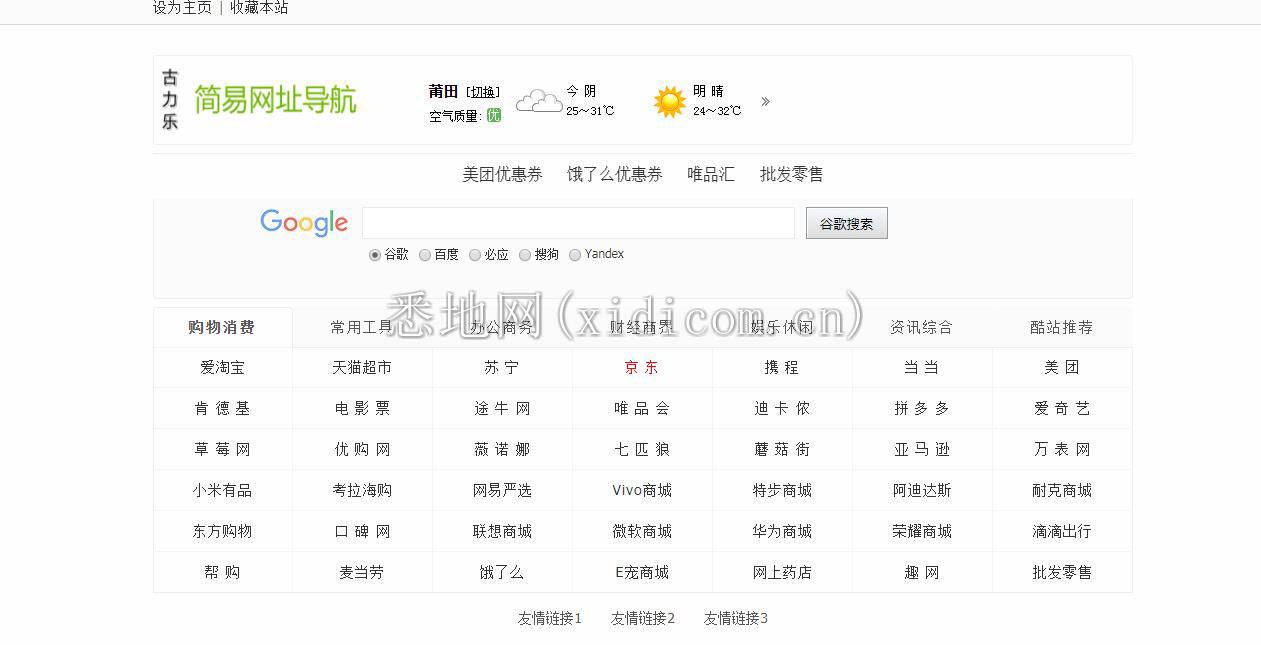Open the 唯品会 site link

[x=642, y=409]
